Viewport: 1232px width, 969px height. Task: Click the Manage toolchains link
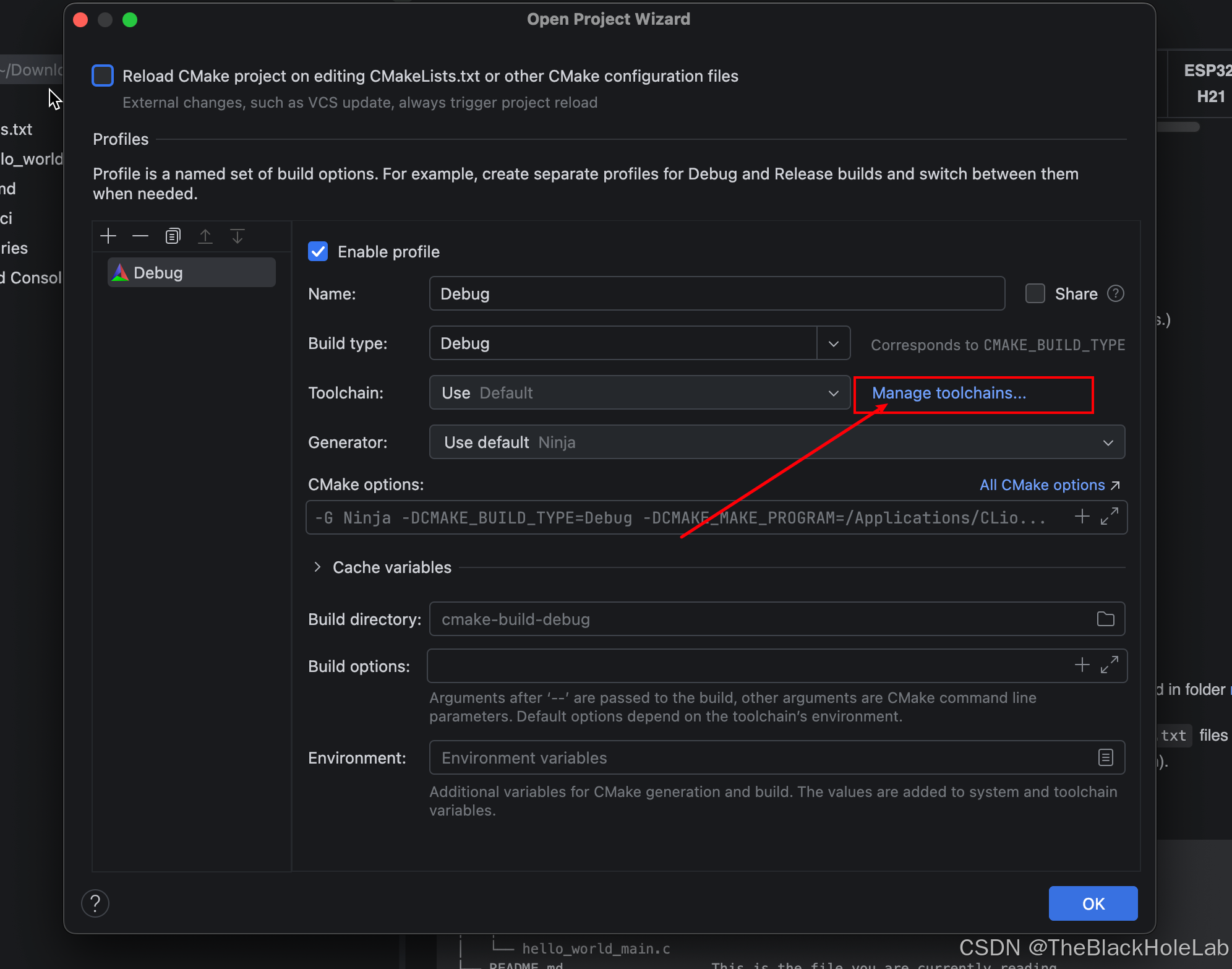pos(949,393)
